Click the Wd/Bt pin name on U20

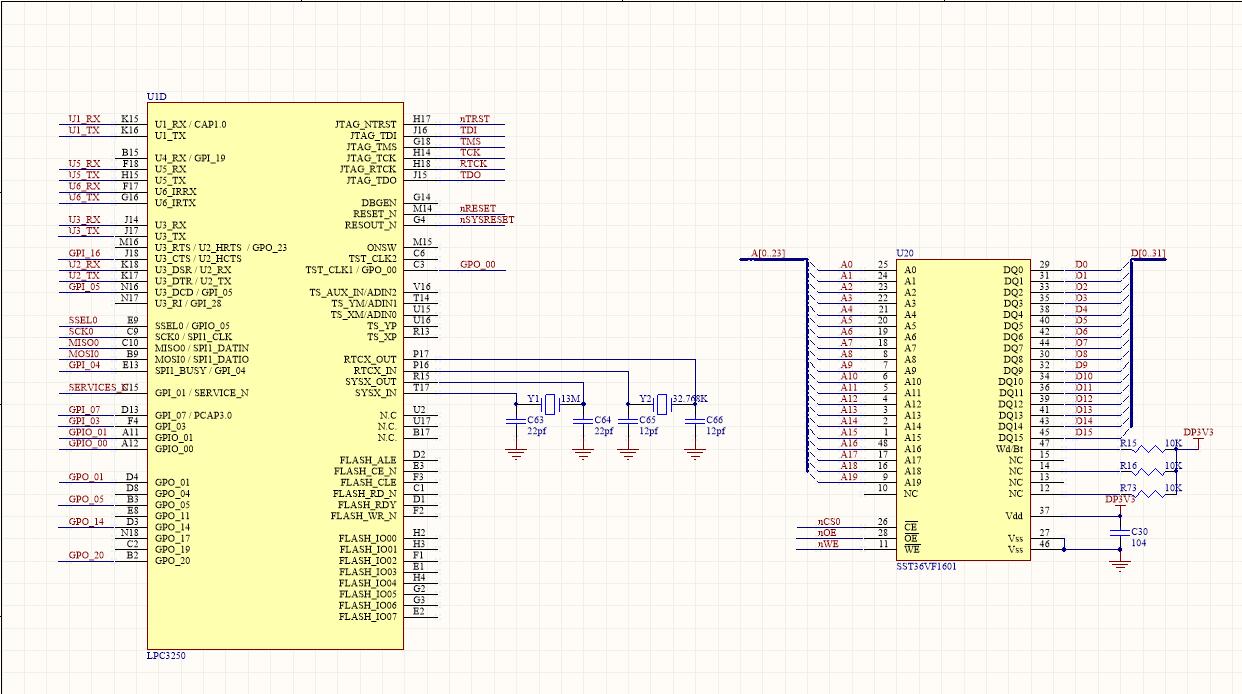pyautogui.click(x=1008, y=449)
